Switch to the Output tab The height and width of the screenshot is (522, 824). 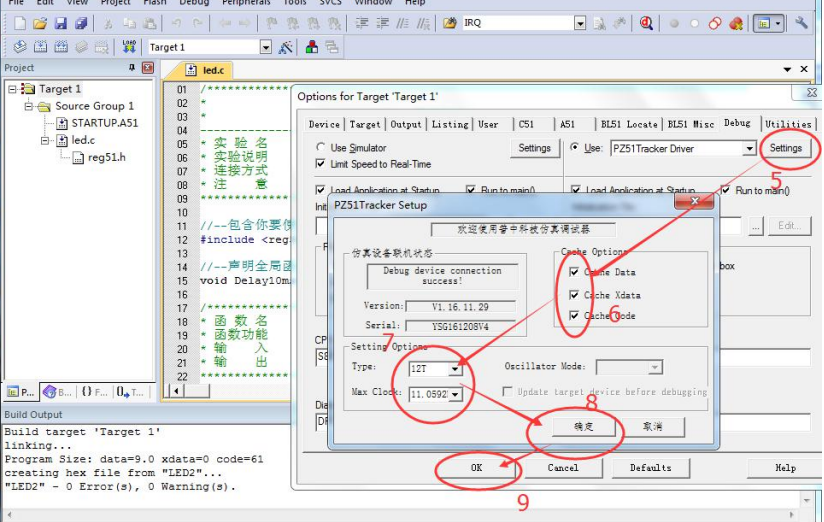tap(406, 125)
